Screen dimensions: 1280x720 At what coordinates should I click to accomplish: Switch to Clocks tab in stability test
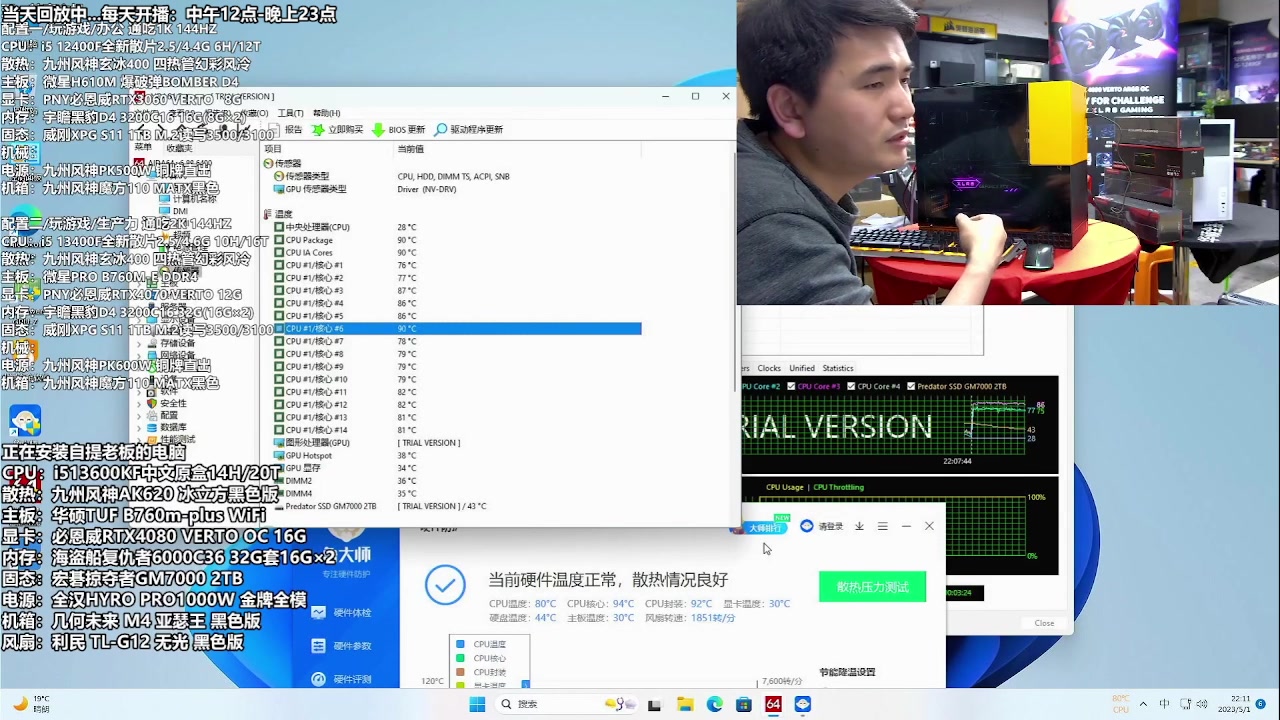click(x=769, y=368)
